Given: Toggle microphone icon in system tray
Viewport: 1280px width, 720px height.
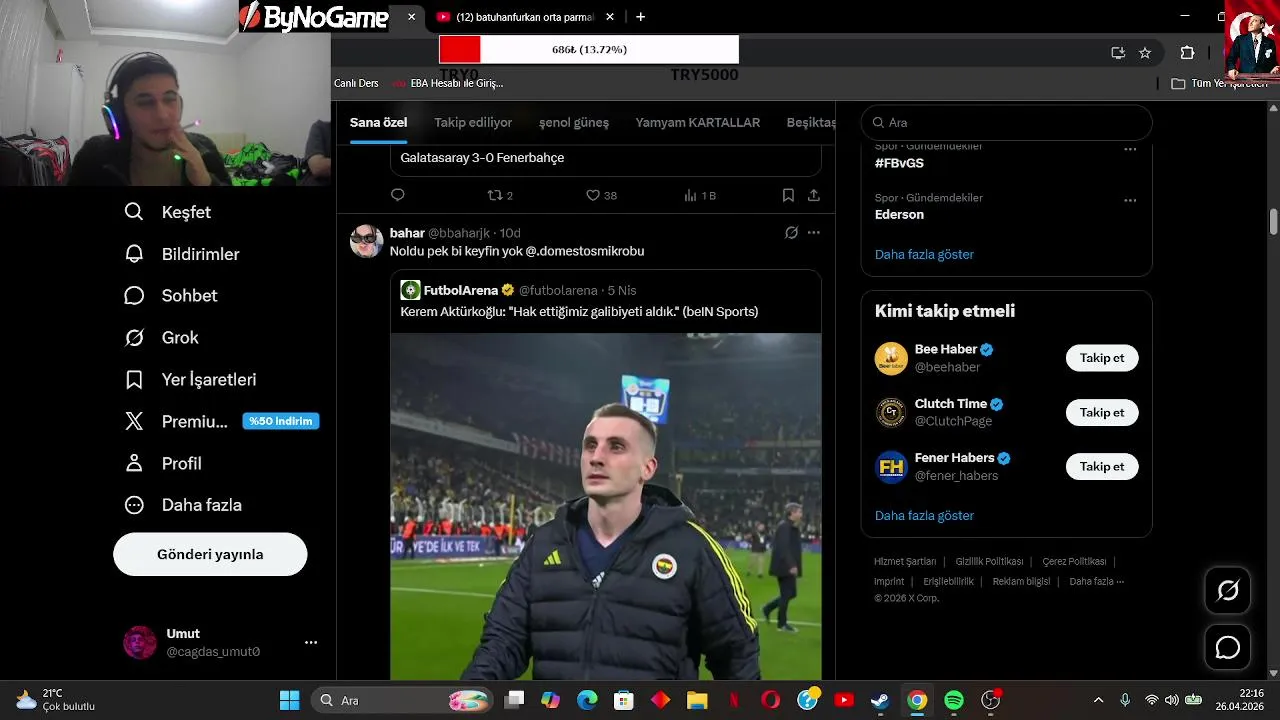Looking at the screenshot, I should pos(1125,700).
